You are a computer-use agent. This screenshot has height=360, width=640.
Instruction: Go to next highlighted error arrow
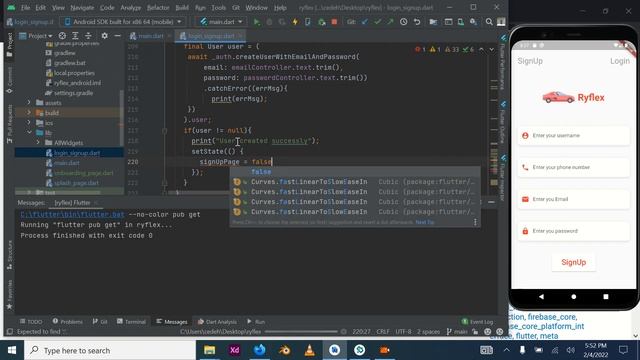point(491,49)
